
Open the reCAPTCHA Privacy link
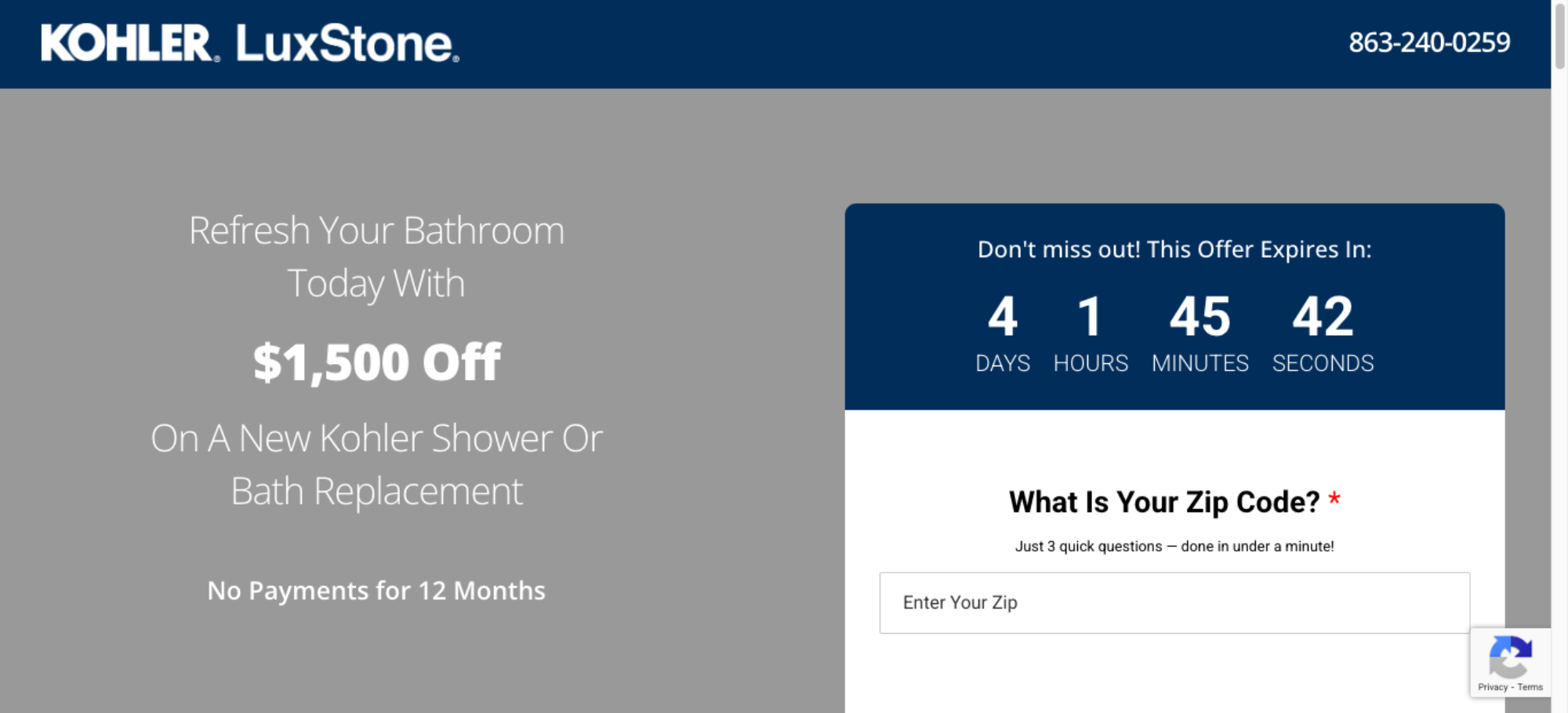1492,687
